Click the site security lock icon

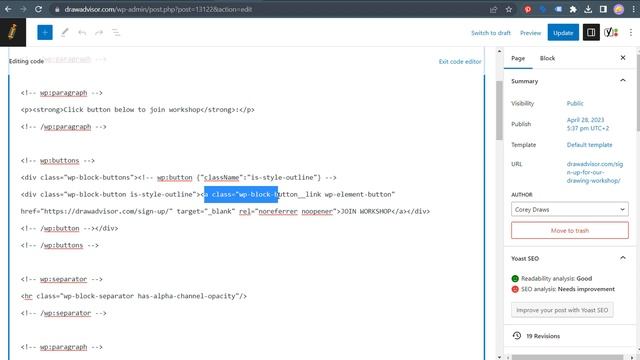pos(57,9)
